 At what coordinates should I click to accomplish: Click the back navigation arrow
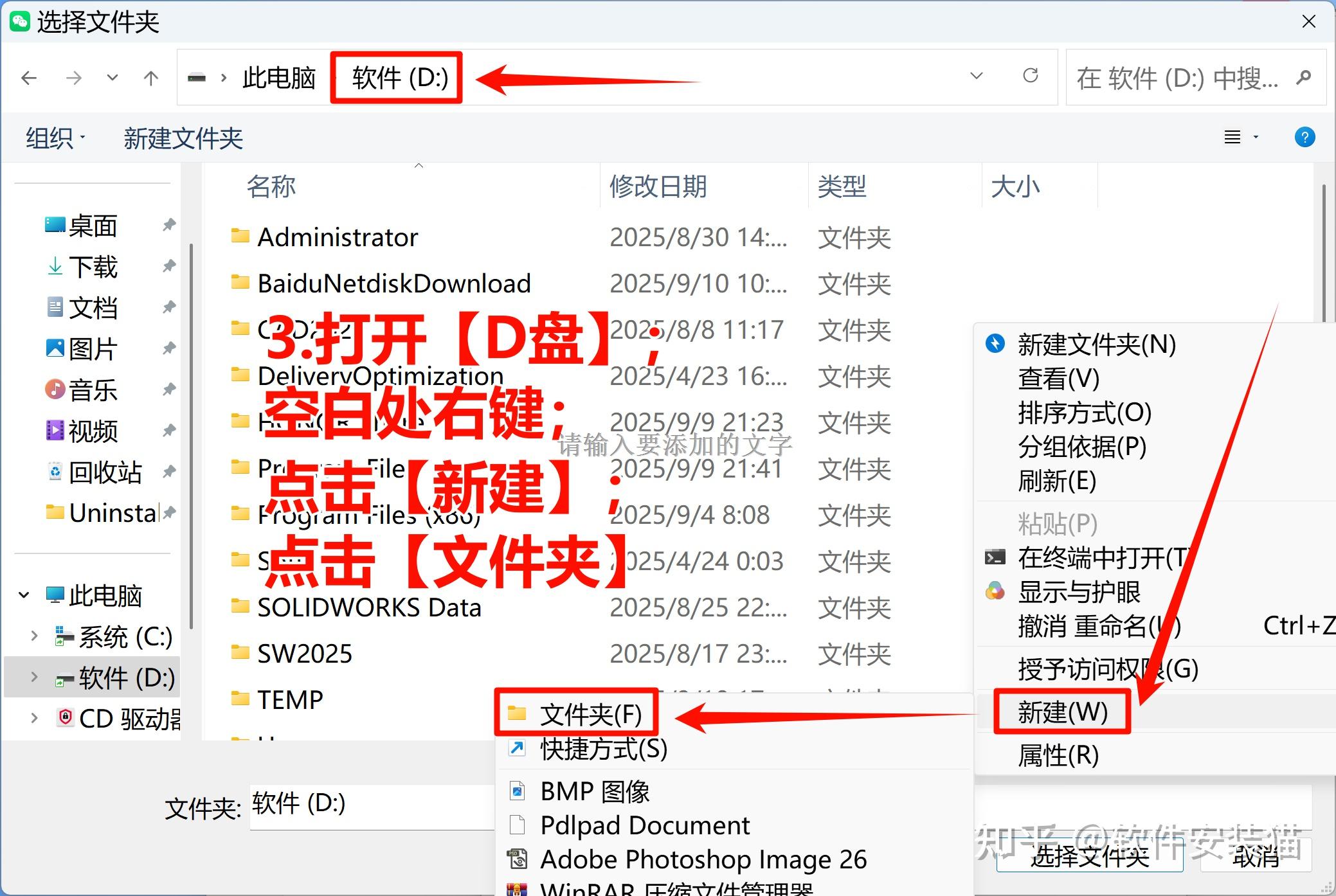(29, 78)
